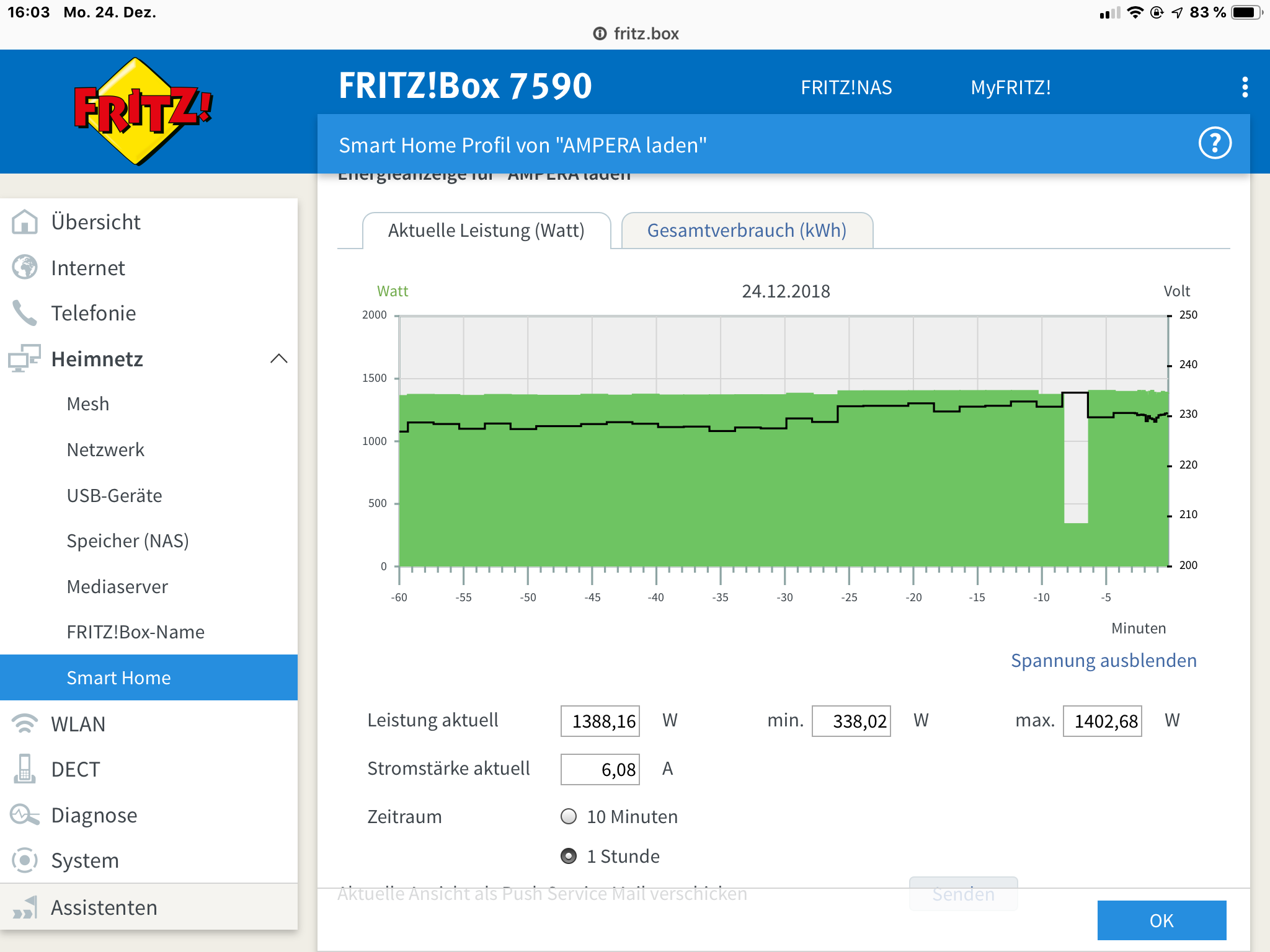1270x952 pixels.
Task: Click the WLAN wifi icon in sidebar
Action: pos(25,723)
